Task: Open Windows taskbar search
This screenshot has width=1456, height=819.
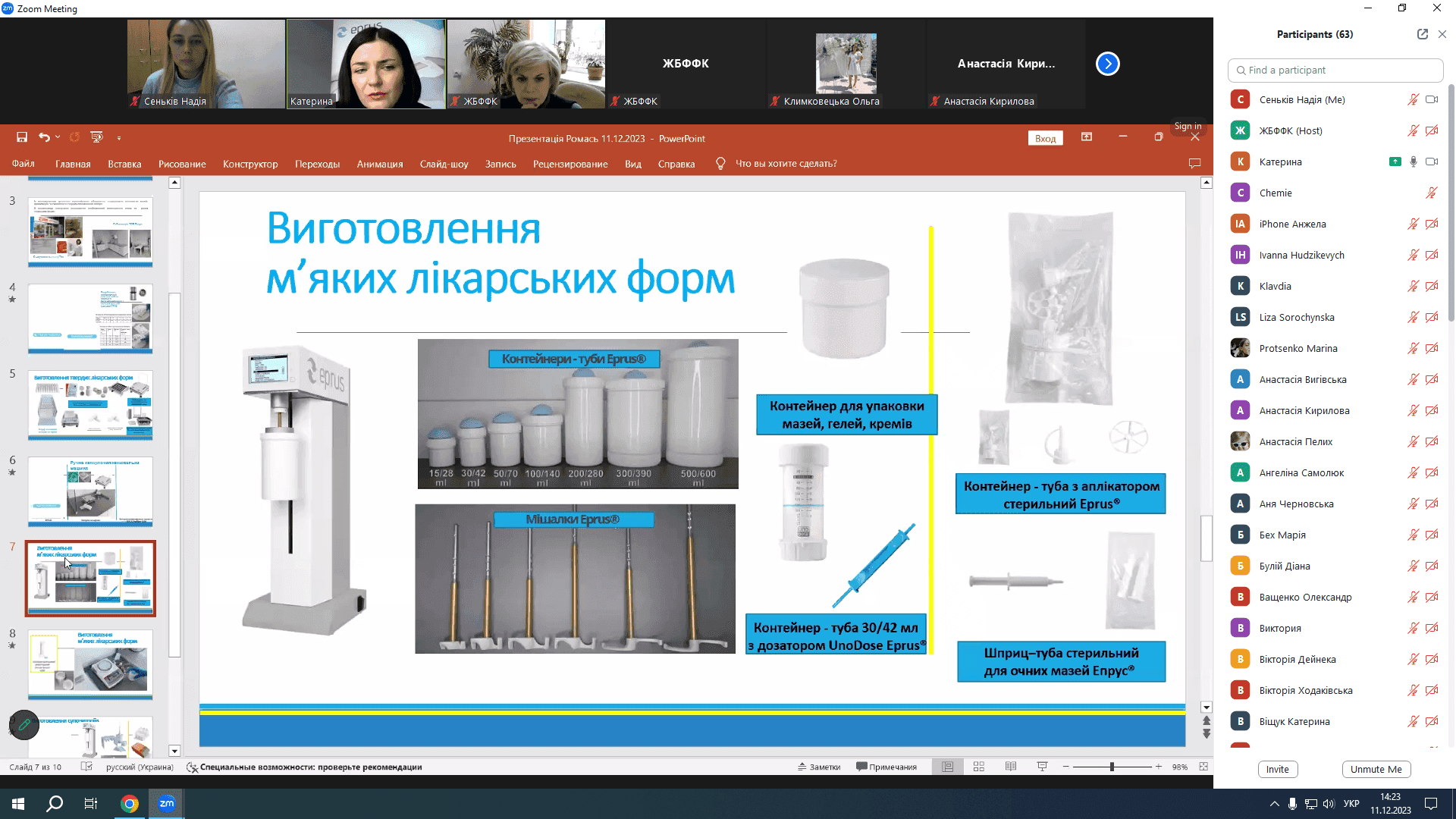Action: [55, 804]
